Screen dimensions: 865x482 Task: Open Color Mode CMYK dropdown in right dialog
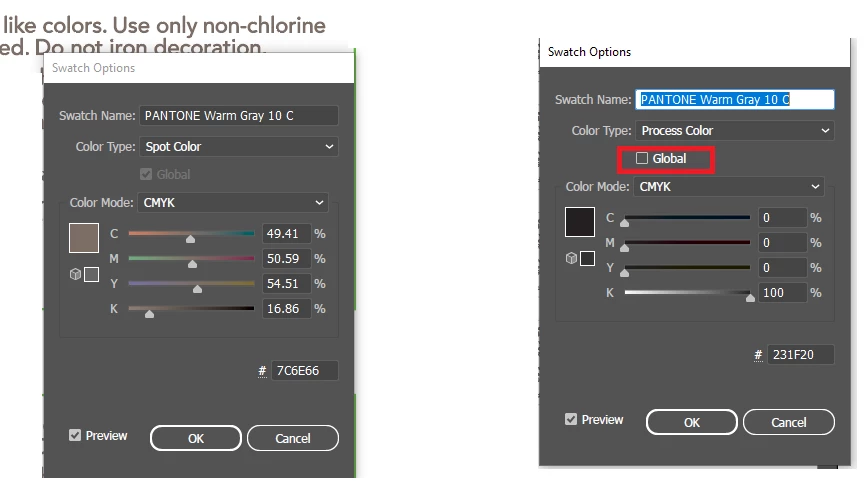(x=729, y=186)
